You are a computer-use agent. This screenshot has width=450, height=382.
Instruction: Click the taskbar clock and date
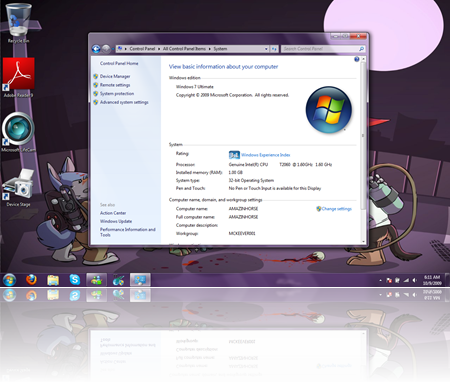click(x=432, y=280)
